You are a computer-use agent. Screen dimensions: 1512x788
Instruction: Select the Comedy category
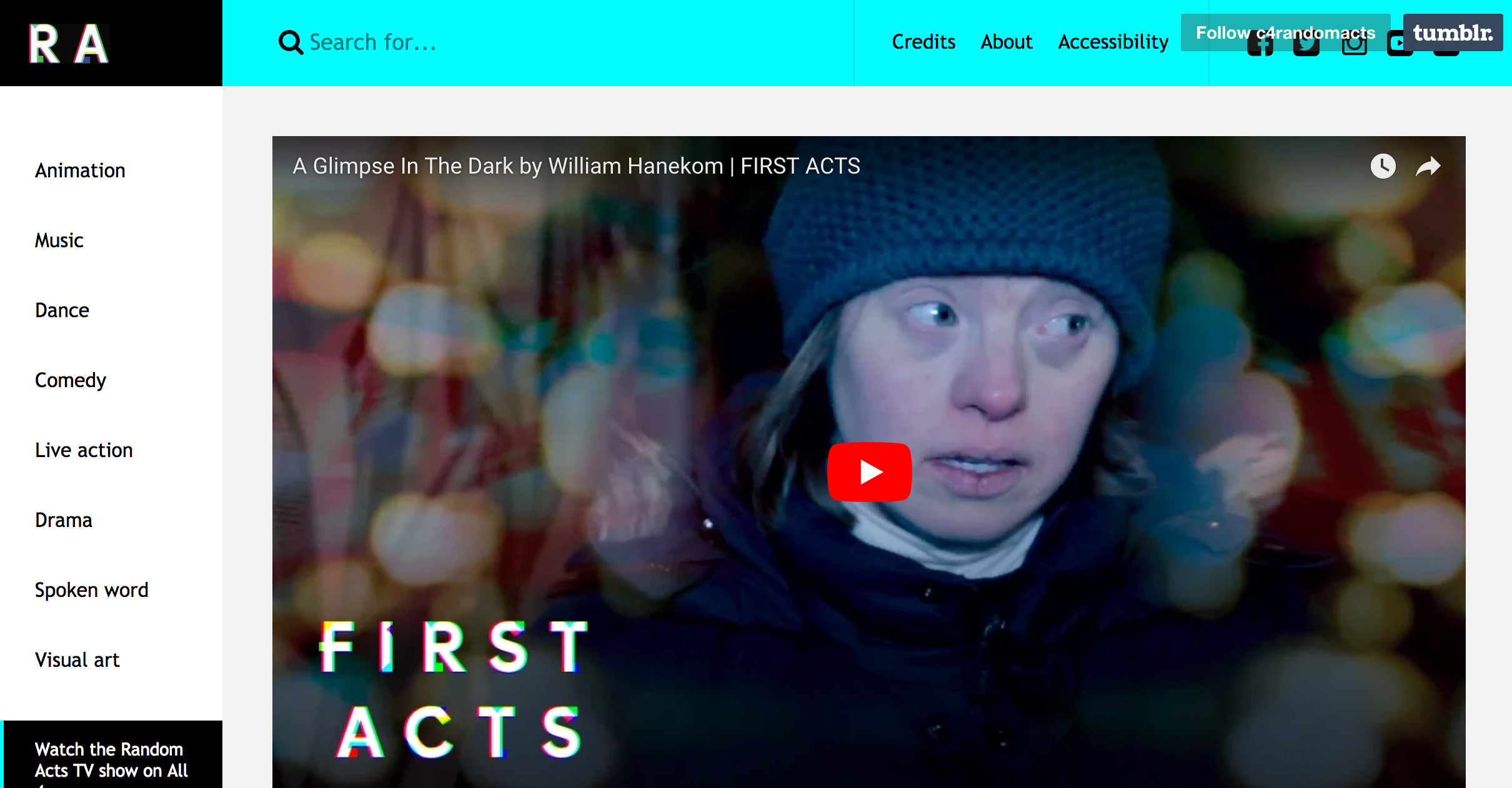tap(71, 380)
